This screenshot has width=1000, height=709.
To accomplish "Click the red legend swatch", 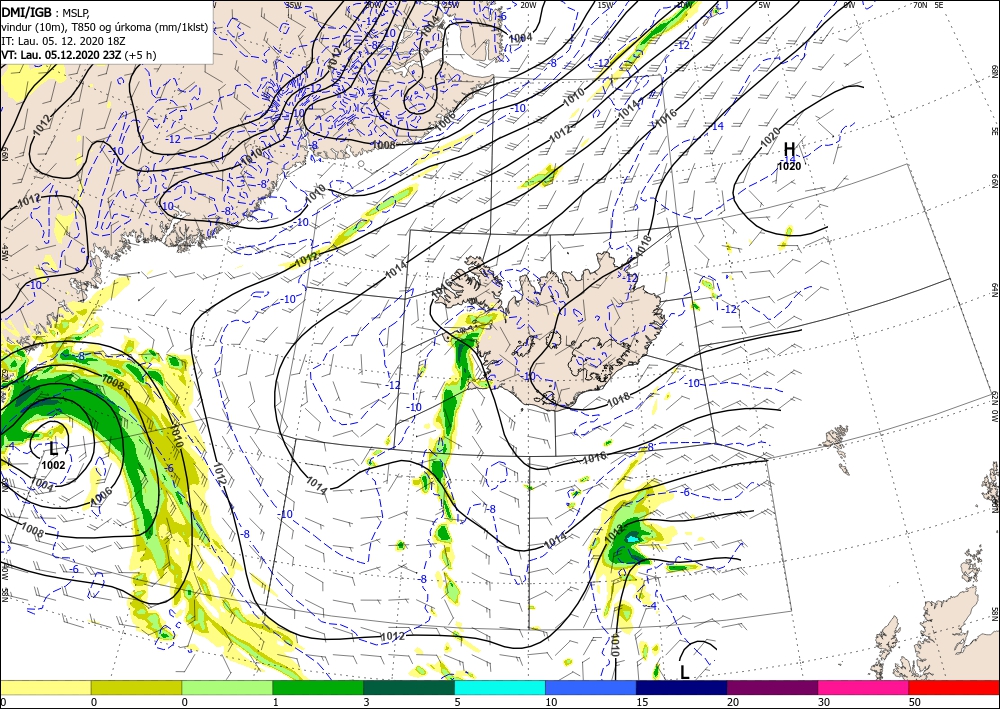I will pos(954,687).
